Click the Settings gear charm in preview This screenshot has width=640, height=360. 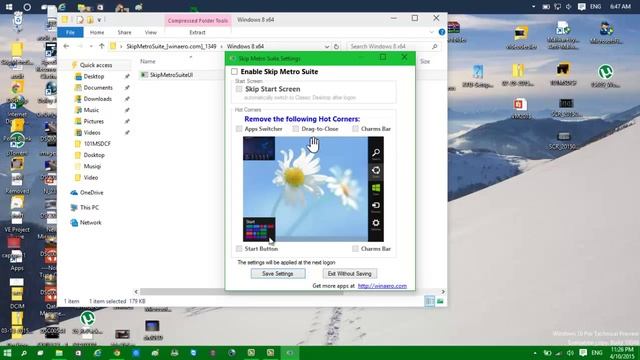click(376, 223)
